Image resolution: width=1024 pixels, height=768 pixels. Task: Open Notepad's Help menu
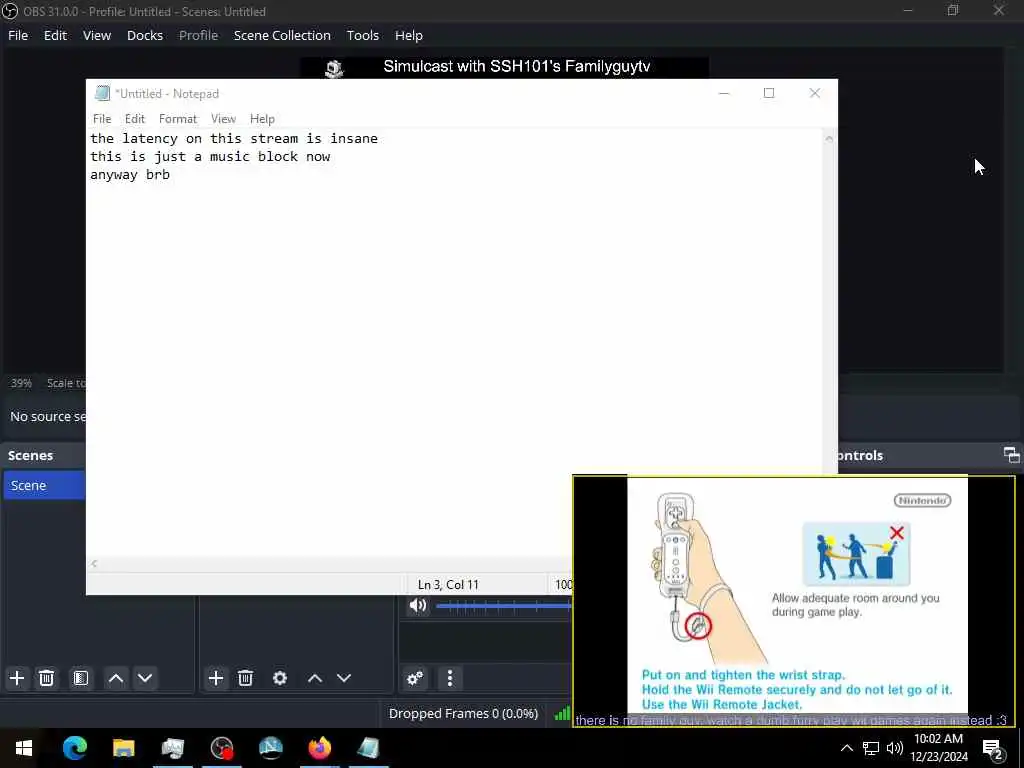262,119
